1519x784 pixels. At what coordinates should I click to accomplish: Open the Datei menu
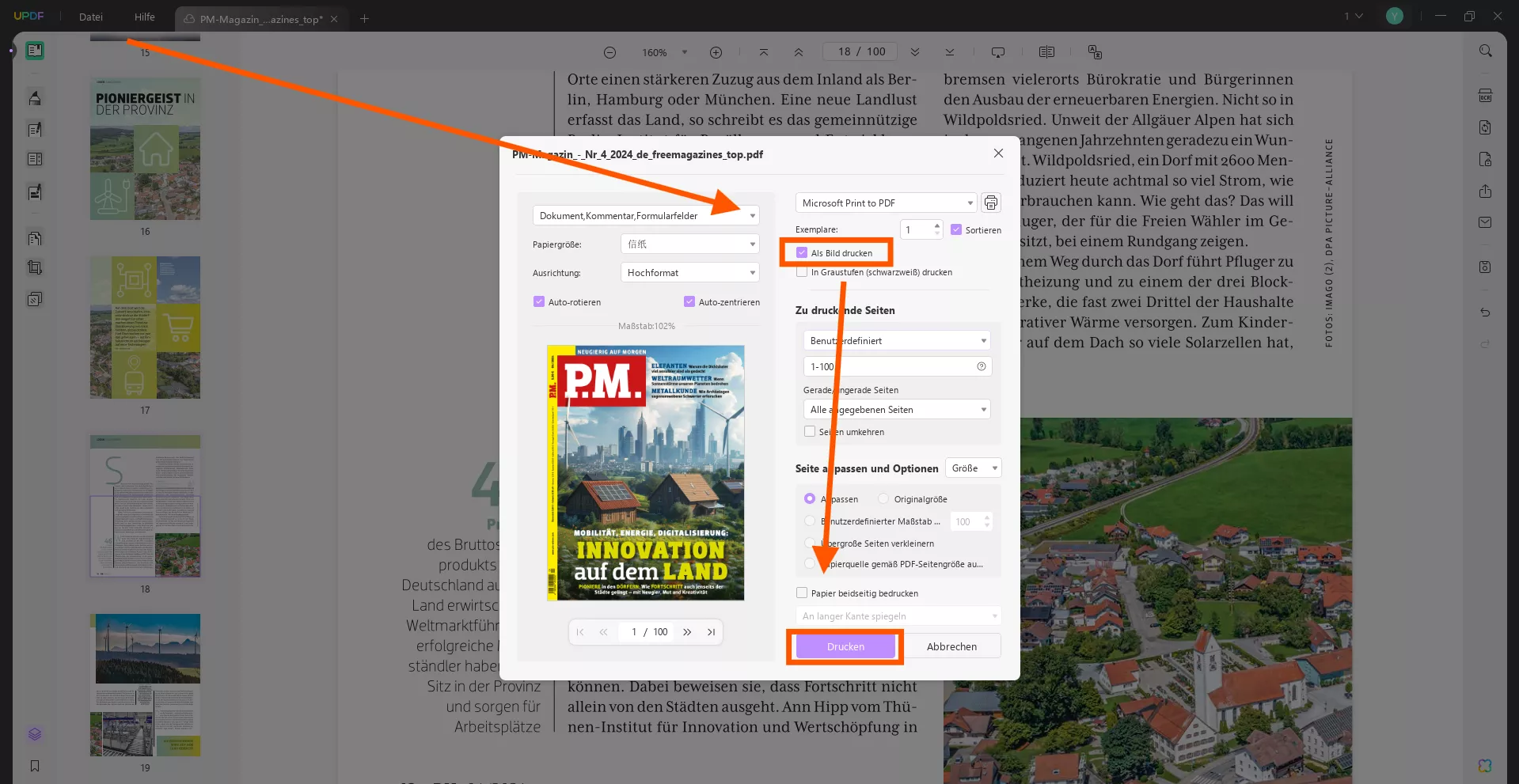click(91, 17)
